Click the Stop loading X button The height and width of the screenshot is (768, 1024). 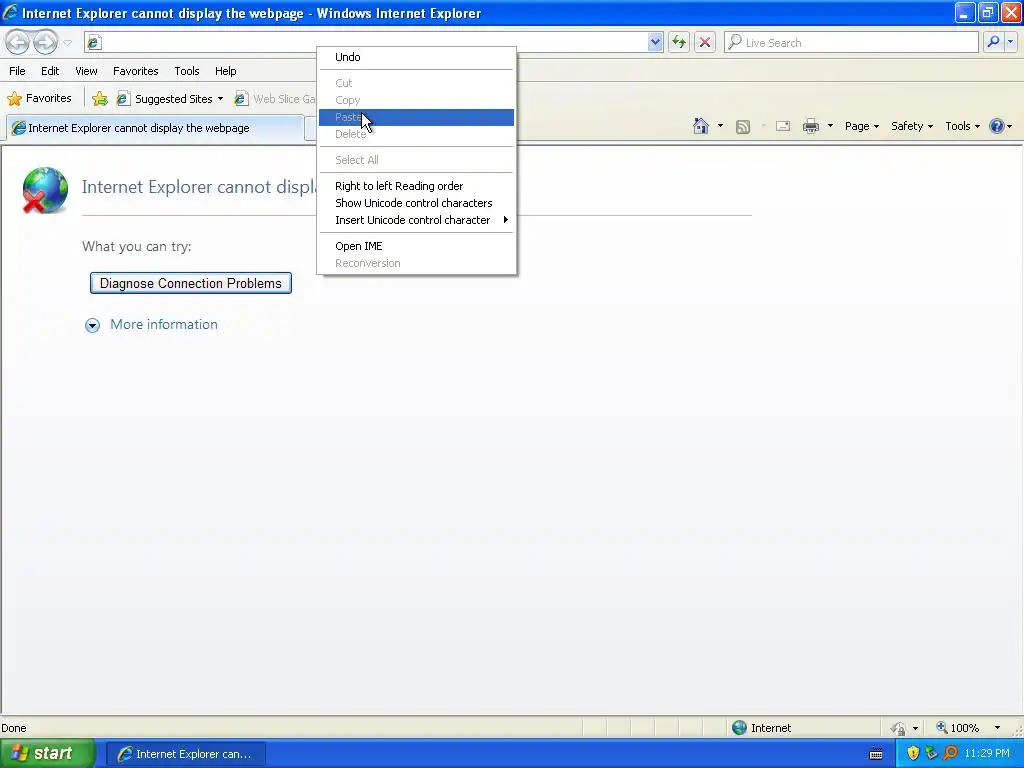(705, 42)
